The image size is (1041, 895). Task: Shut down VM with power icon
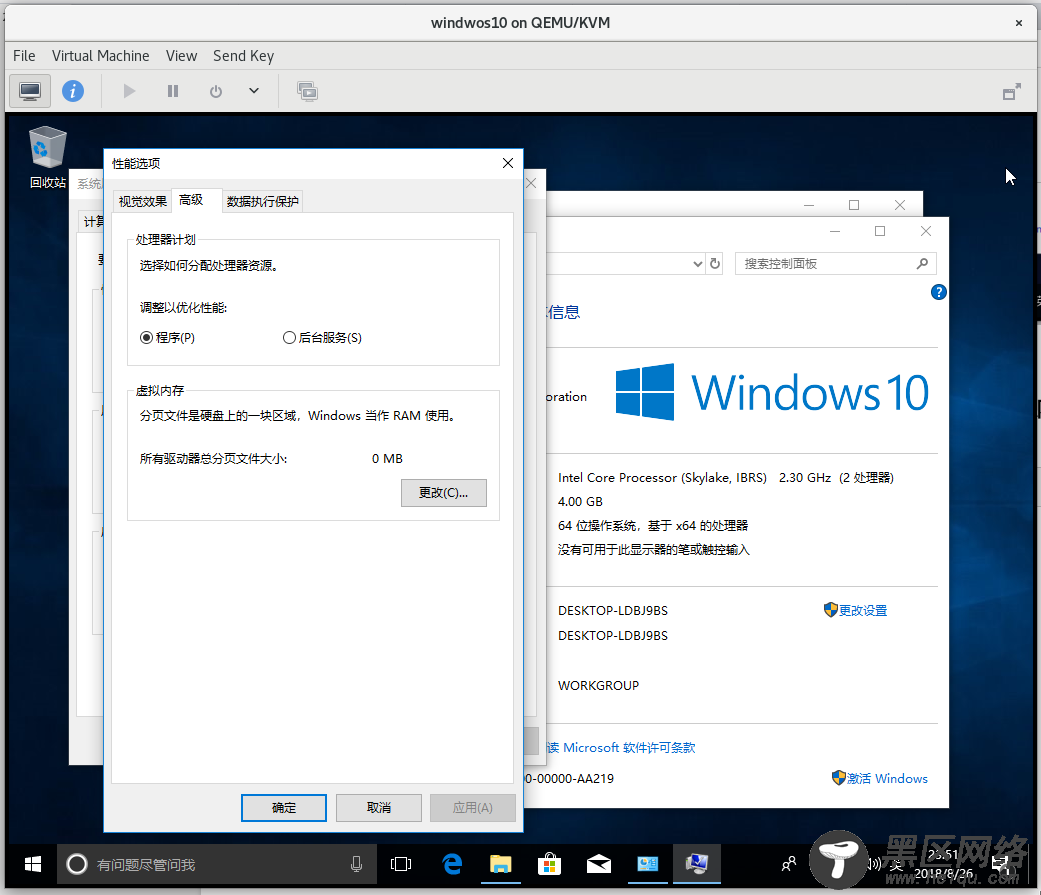click(216, 91)
